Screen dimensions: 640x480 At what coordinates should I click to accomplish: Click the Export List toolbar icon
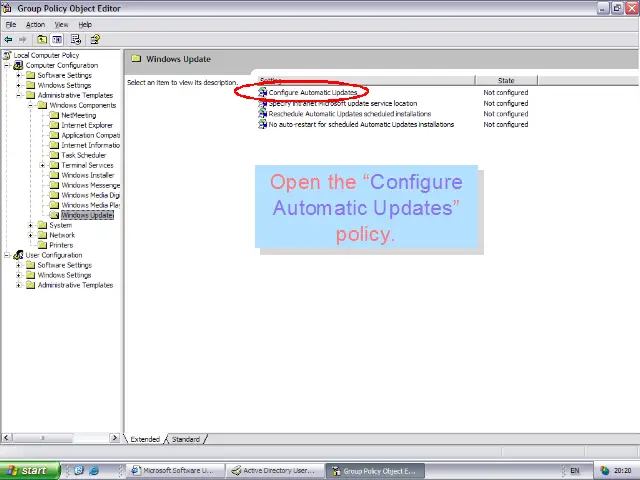[x=76, y=39]
